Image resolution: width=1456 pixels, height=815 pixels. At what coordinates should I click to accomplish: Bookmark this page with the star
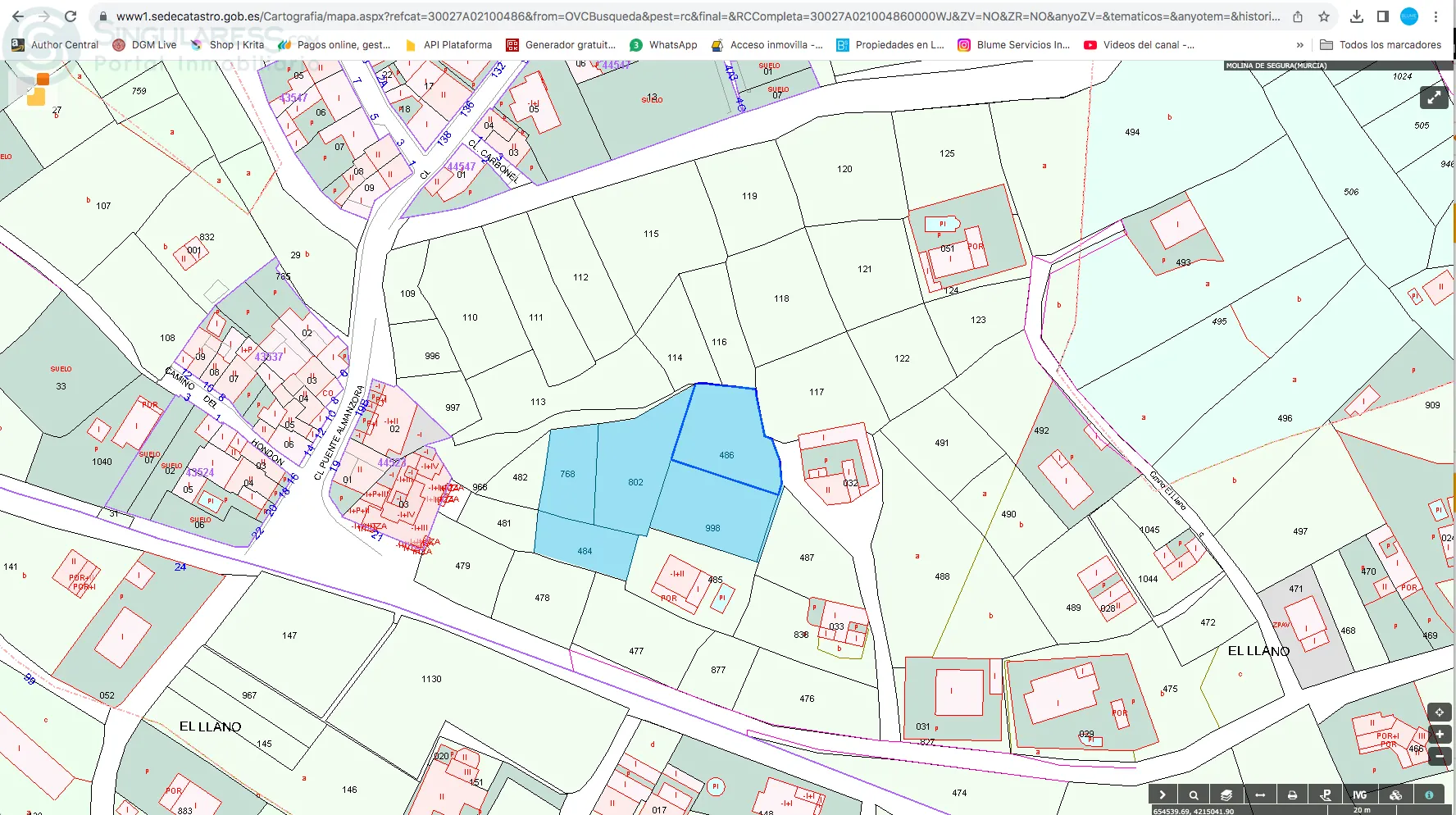1324,16
